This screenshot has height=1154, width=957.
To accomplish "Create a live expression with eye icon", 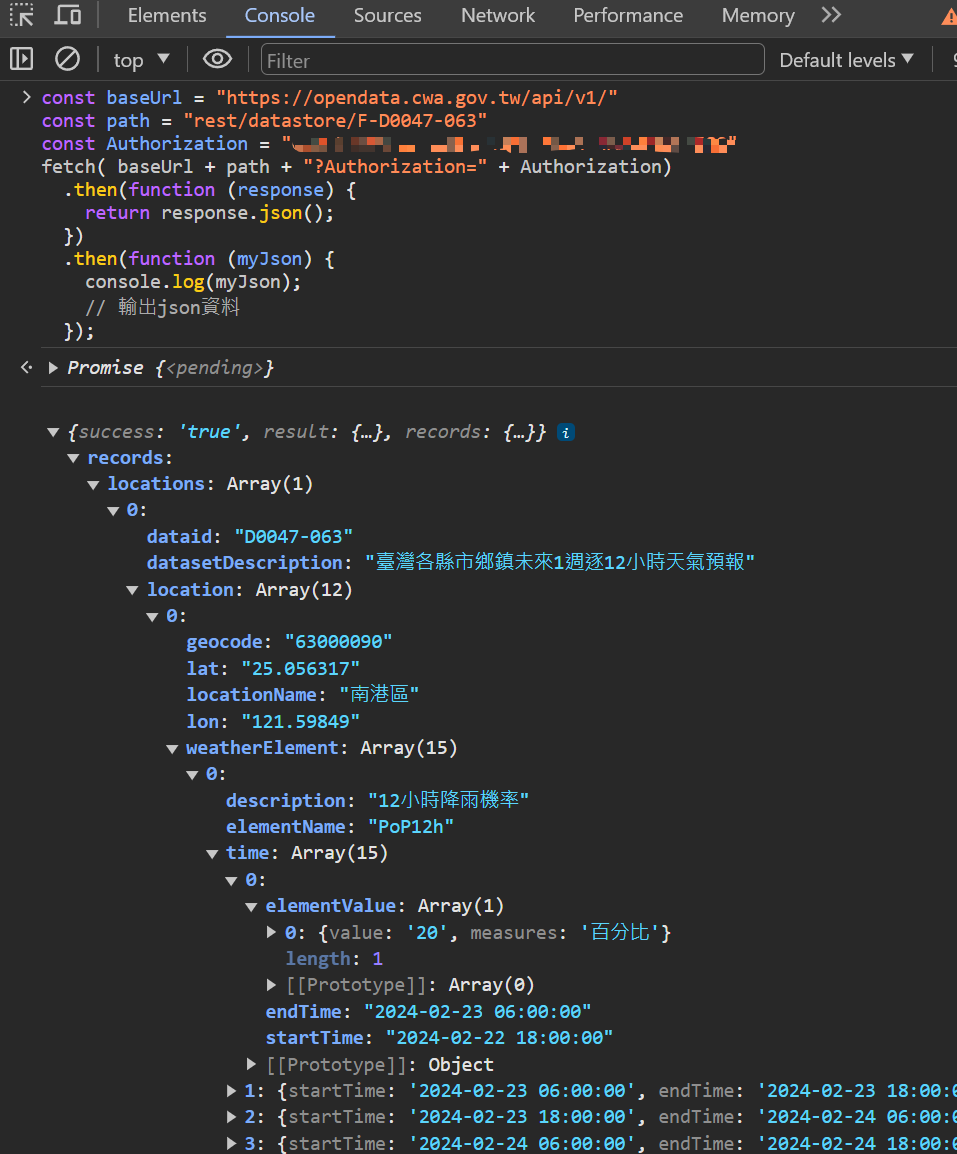I will [217, 60].
